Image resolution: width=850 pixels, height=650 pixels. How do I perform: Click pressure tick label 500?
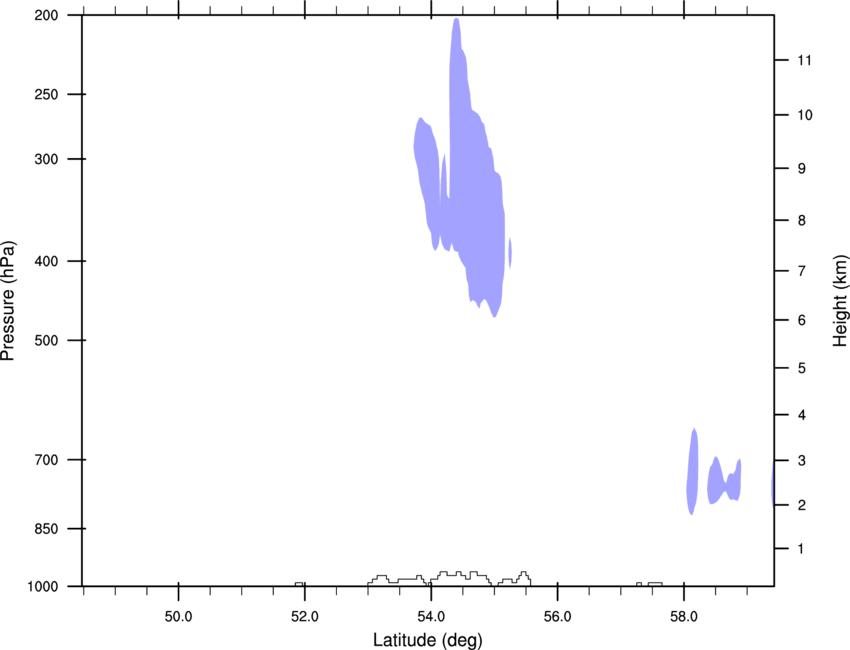click(46, 340)
